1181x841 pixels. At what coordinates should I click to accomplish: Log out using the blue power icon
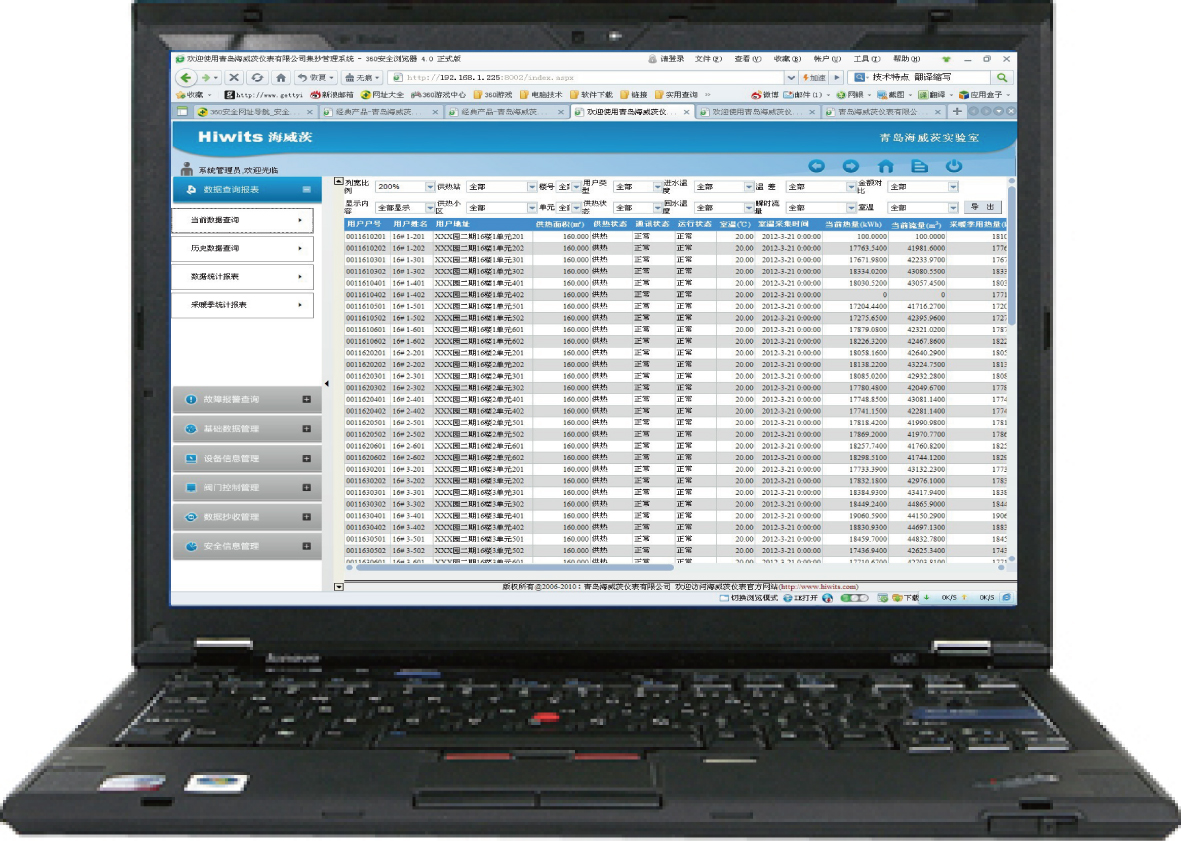click(x=954, y=166)
